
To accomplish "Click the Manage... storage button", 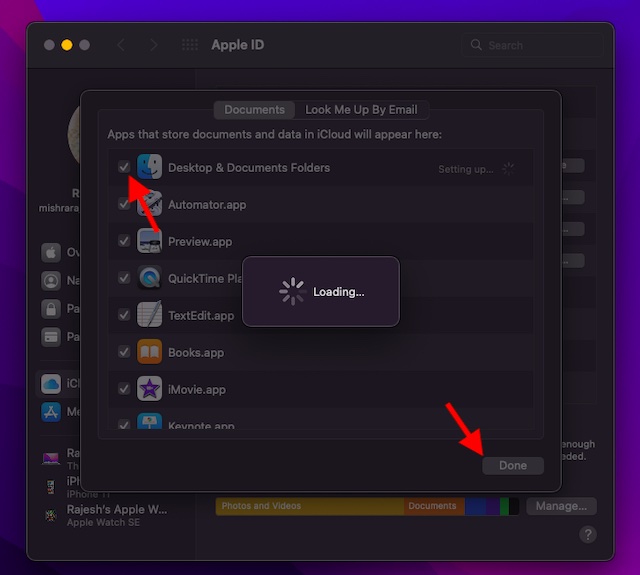I will point(561,506).
